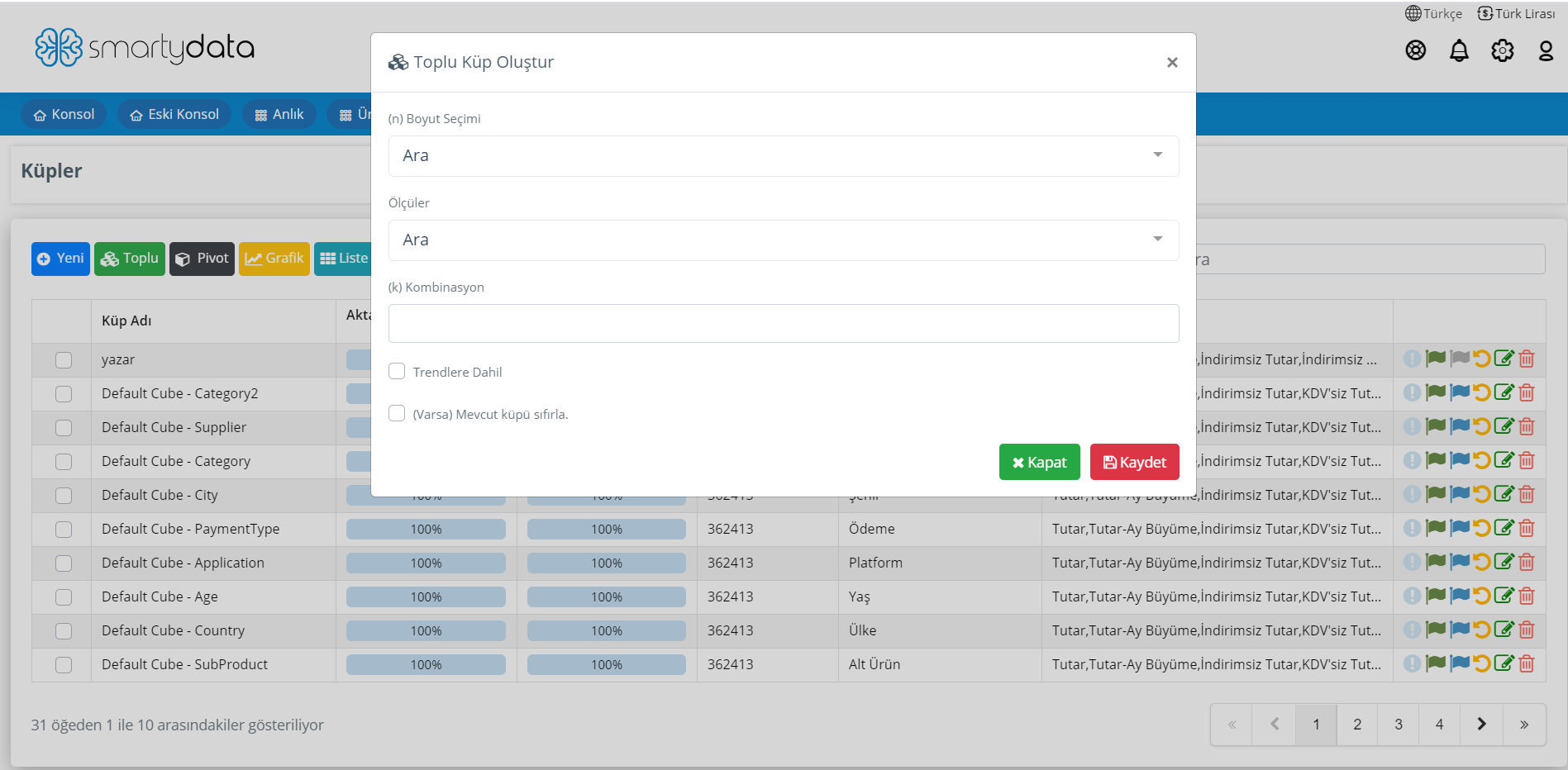Screen dimensions: 1568x770
Task: Click blue flag in Default Cube - Country row
Action: [1460, 630]
